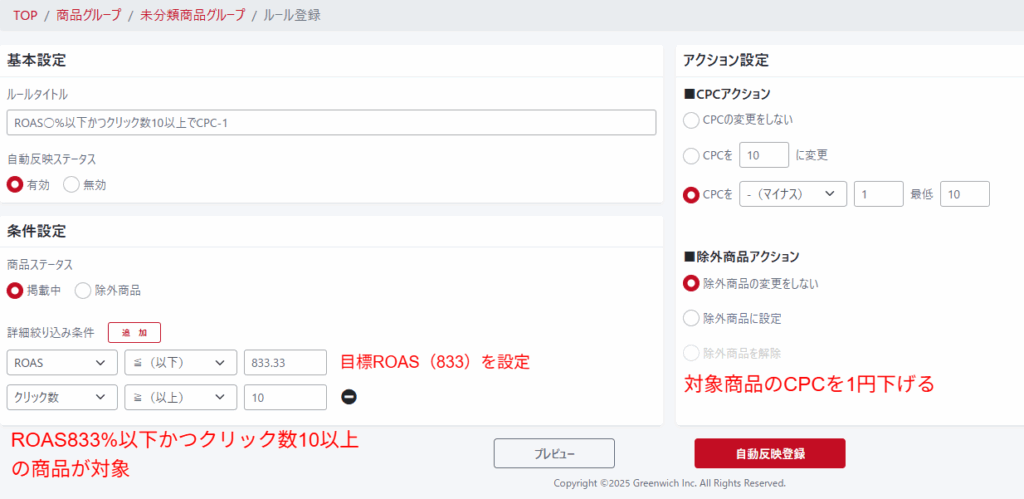Select CPCの変更をしない option
This screenshot has width=1024, height=499.
coord(690,120)
